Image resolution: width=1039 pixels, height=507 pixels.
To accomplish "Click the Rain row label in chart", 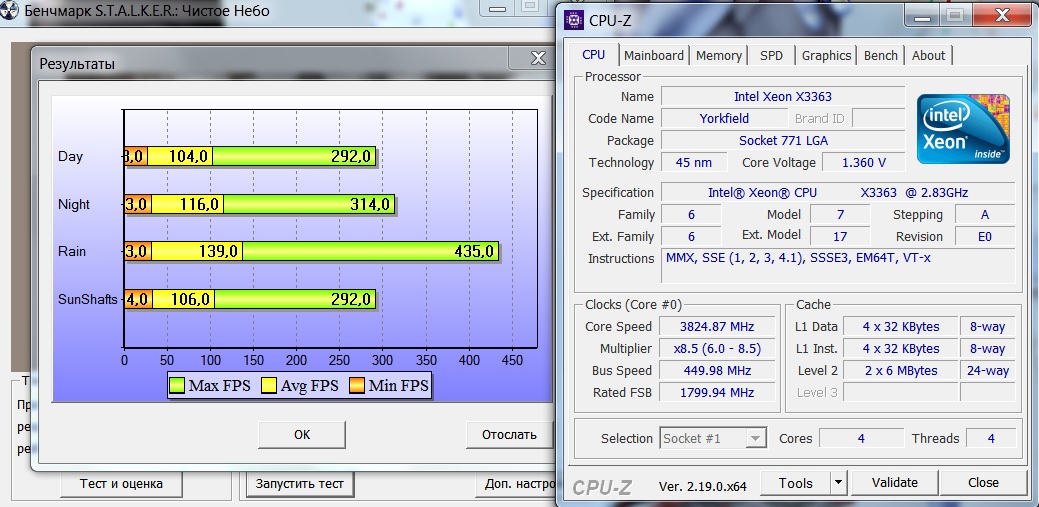I will point(72,252).
